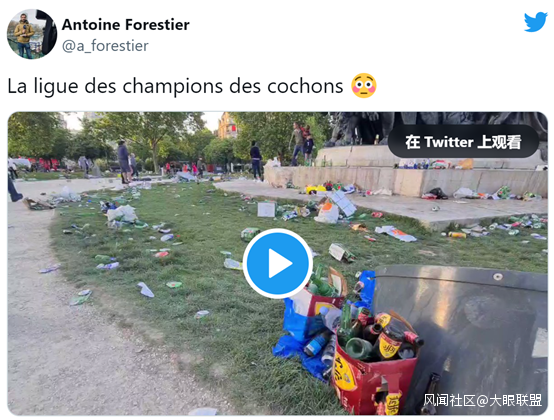Play the embedded tweet video

(x=278, y=263)
